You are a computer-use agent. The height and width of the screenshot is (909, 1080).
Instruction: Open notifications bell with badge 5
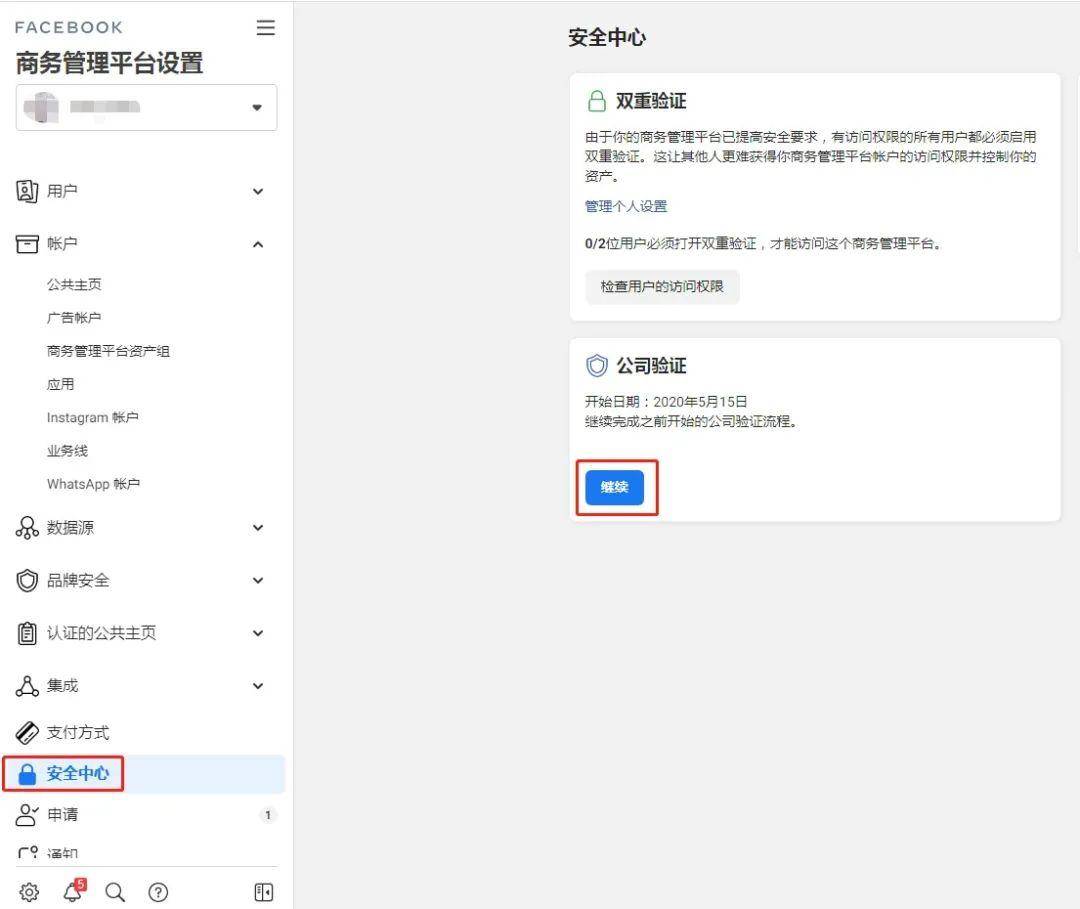coord(74,890)
